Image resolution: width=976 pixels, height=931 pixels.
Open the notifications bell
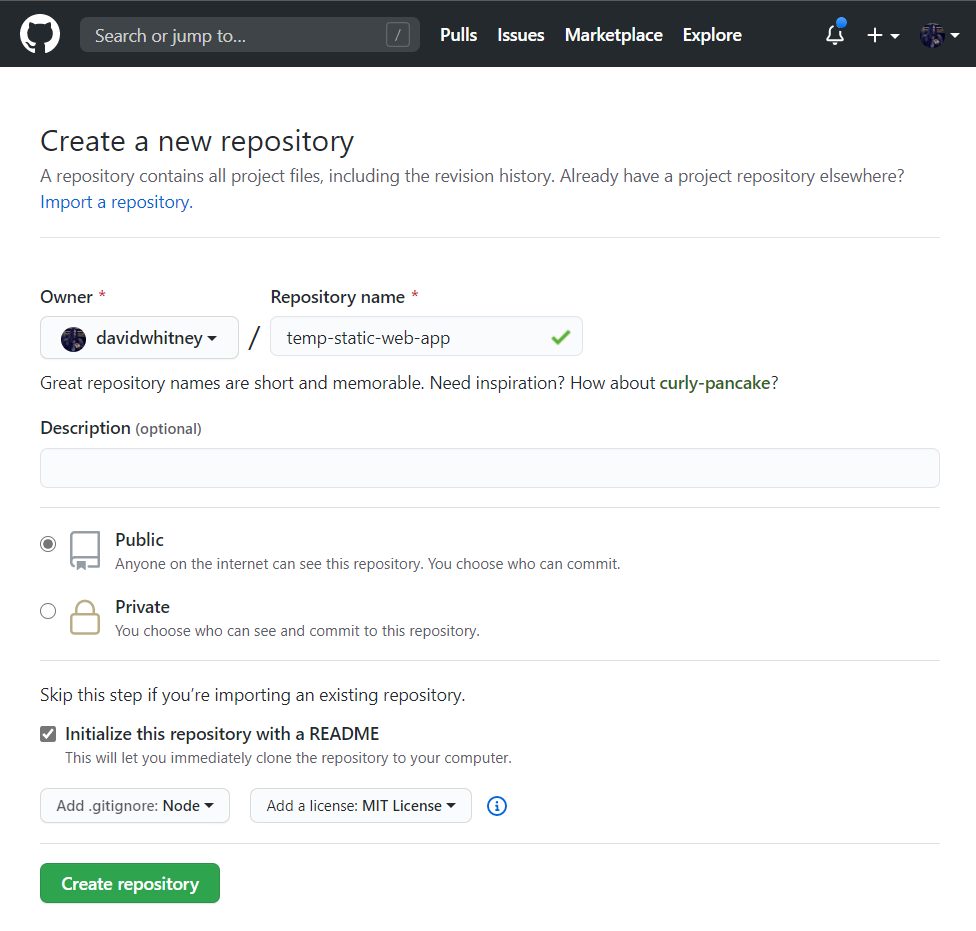click(835, 33)
